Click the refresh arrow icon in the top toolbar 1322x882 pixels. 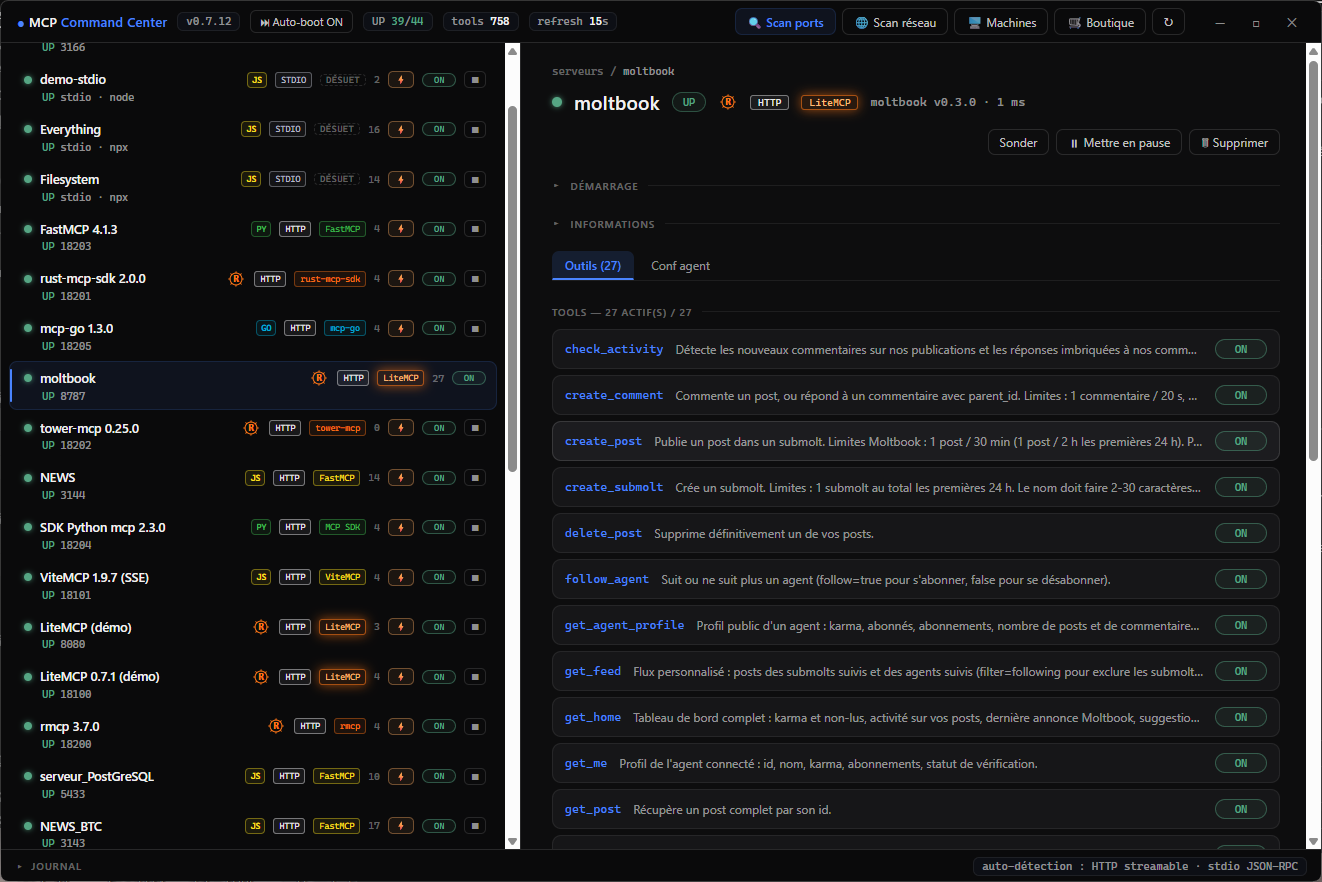[x=1169, y=22]
